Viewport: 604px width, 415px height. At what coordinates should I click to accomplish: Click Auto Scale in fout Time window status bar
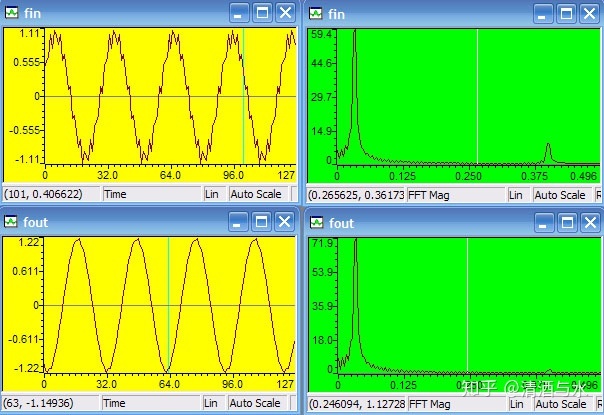coord(258,403)
